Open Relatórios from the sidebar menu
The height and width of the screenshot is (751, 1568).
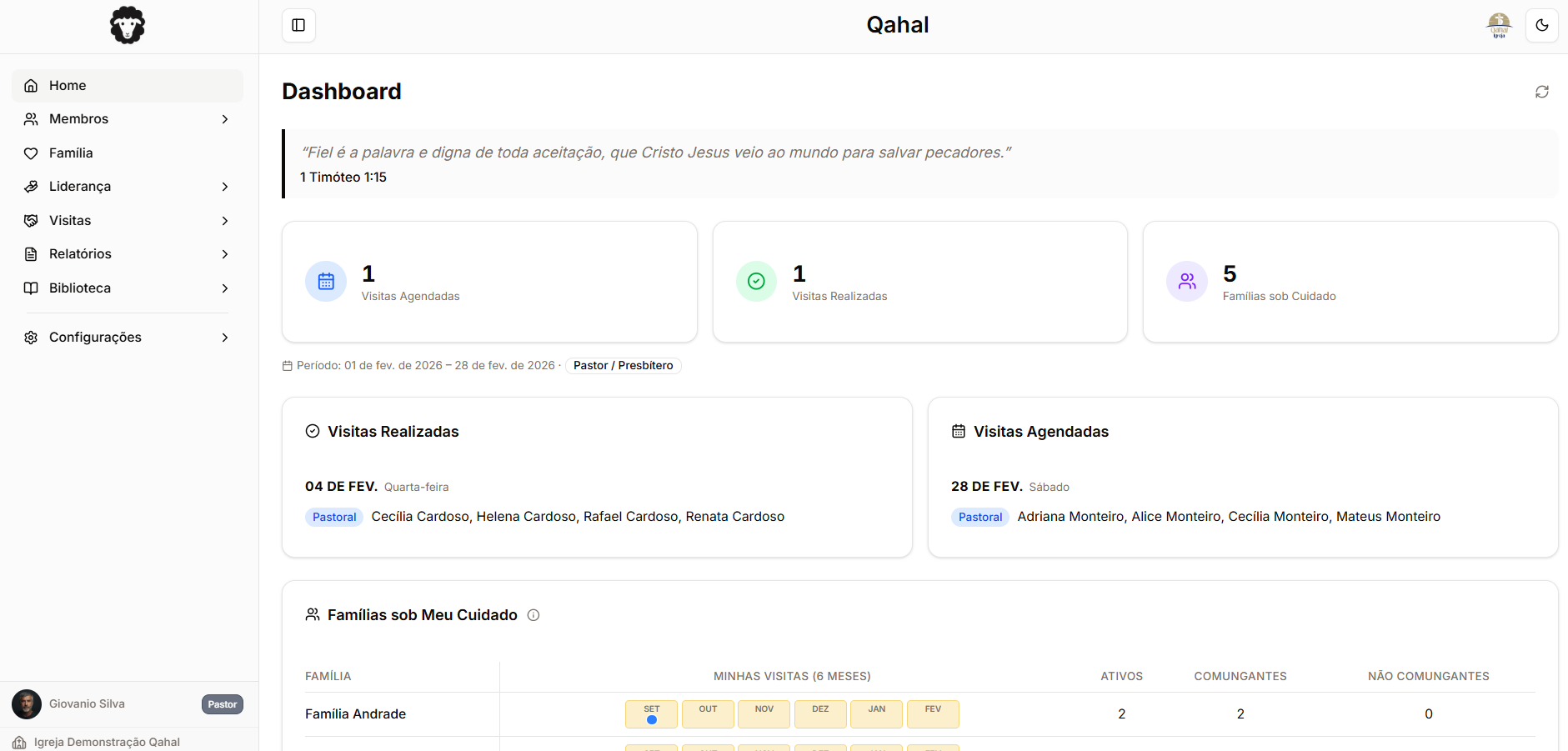click(x=80, y=253)
